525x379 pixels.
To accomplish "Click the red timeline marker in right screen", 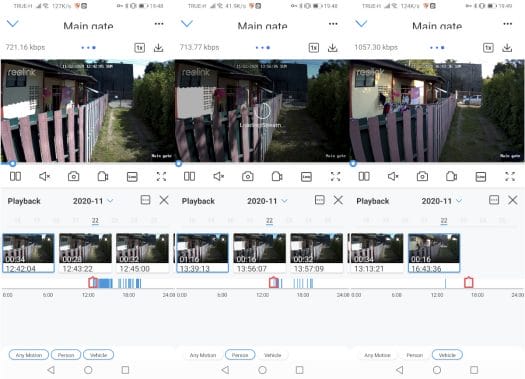I will click(468, 282).
